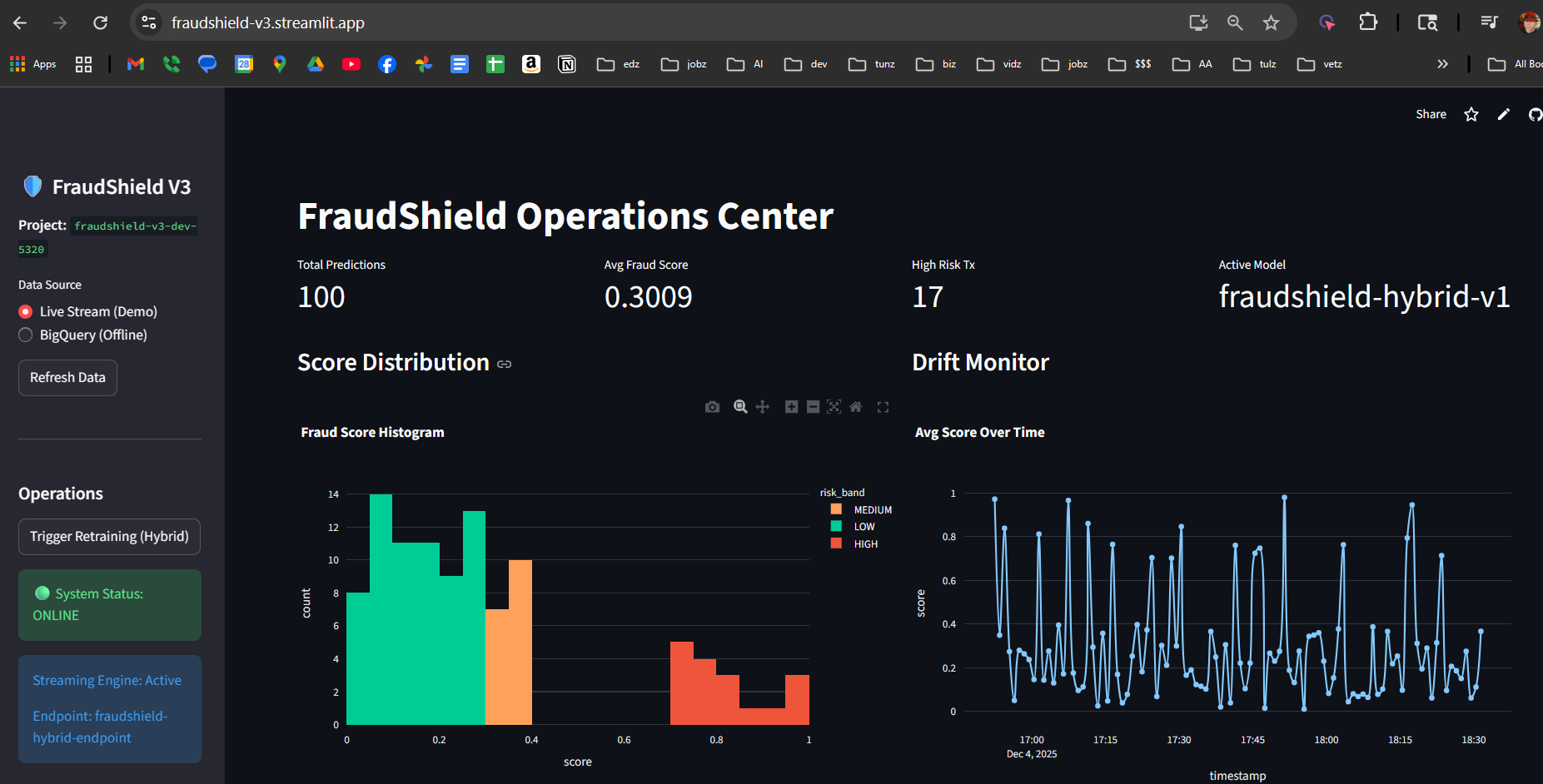Click the pencil edit icon in Streamlit header
This screenshot has width=1543, height=784.
click(1503, 114)
